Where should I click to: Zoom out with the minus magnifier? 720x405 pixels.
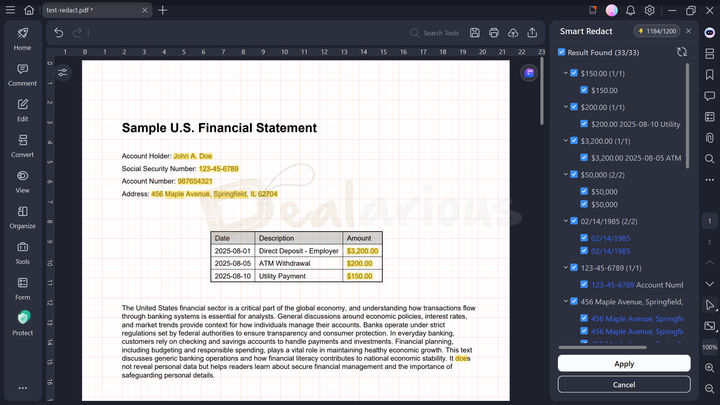(709, 388)
